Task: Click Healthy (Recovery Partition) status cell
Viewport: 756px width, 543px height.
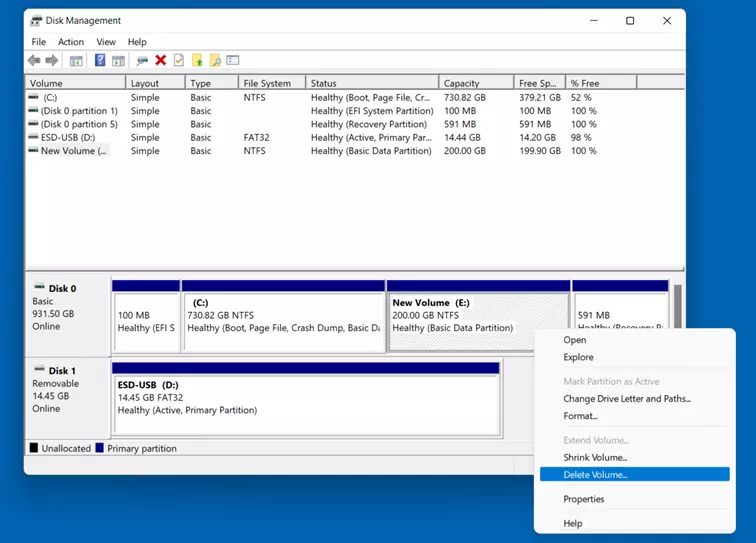Action: 369,124
